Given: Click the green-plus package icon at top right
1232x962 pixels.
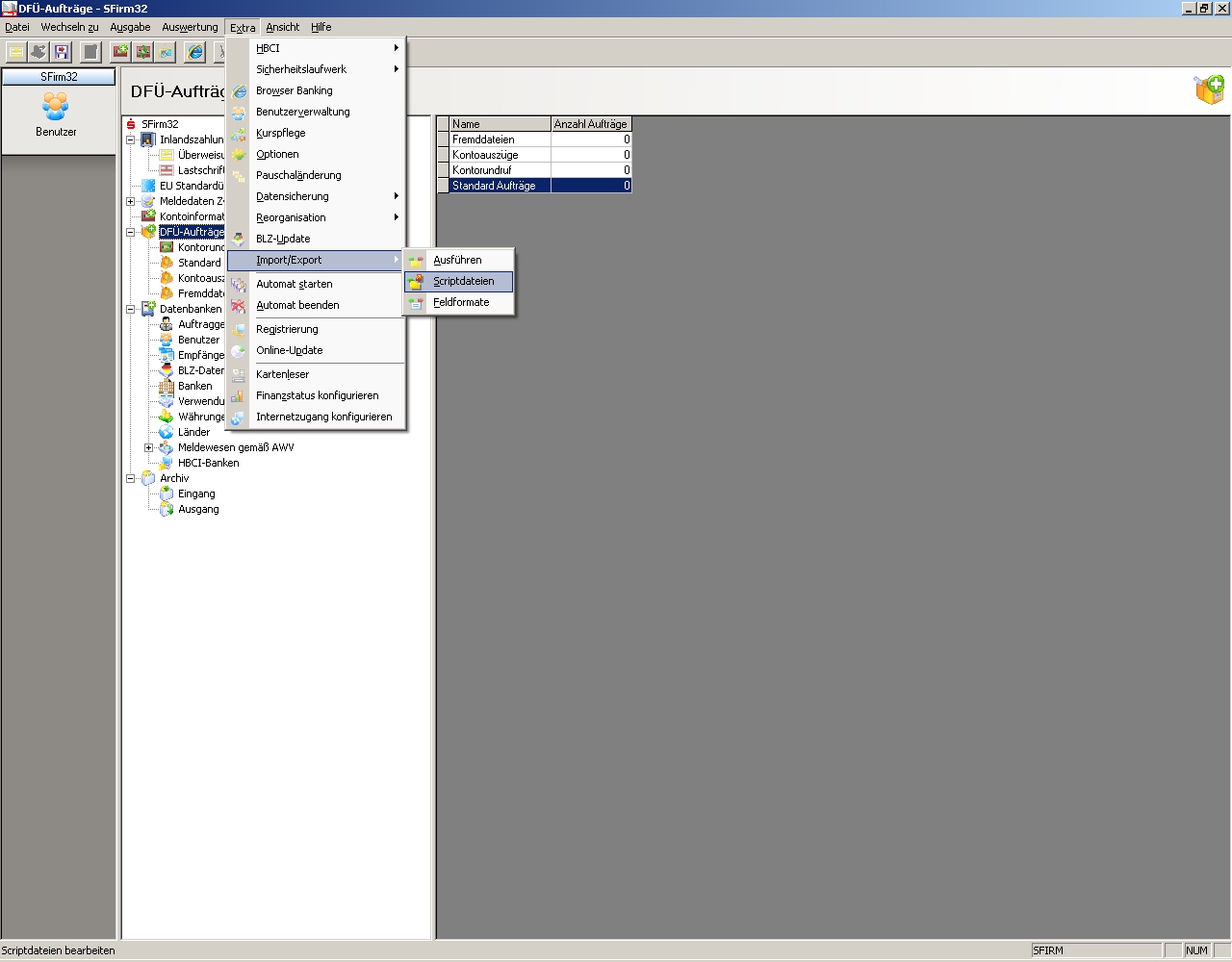Looking at the screenshot, I should click(x=1209, y=89).
